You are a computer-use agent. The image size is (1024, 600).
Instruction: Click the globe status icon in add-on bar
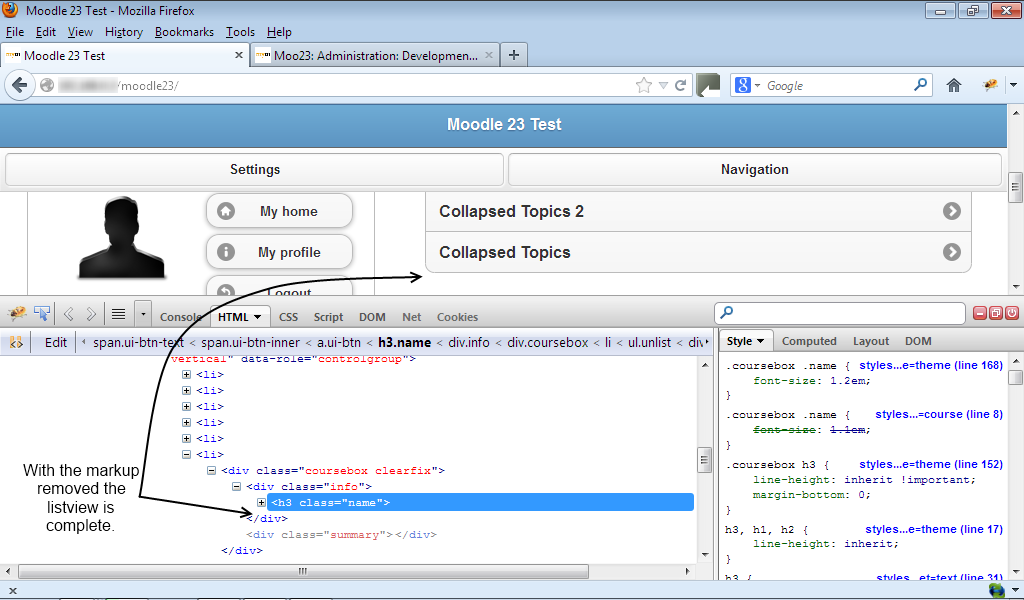pos(997,590)
